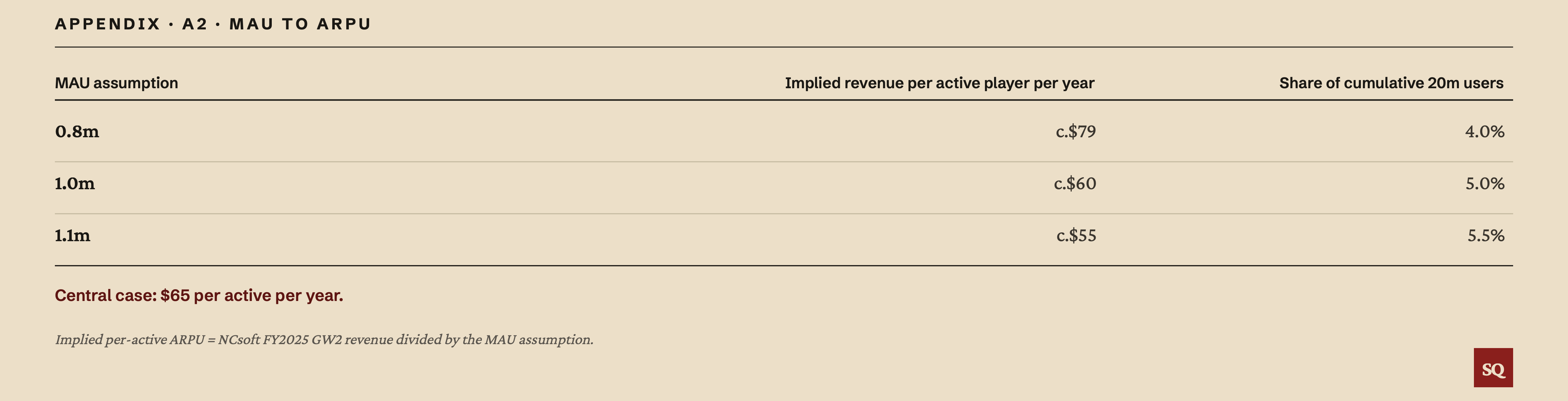Click ARPU in the heading title

click(x=344, y=24)
